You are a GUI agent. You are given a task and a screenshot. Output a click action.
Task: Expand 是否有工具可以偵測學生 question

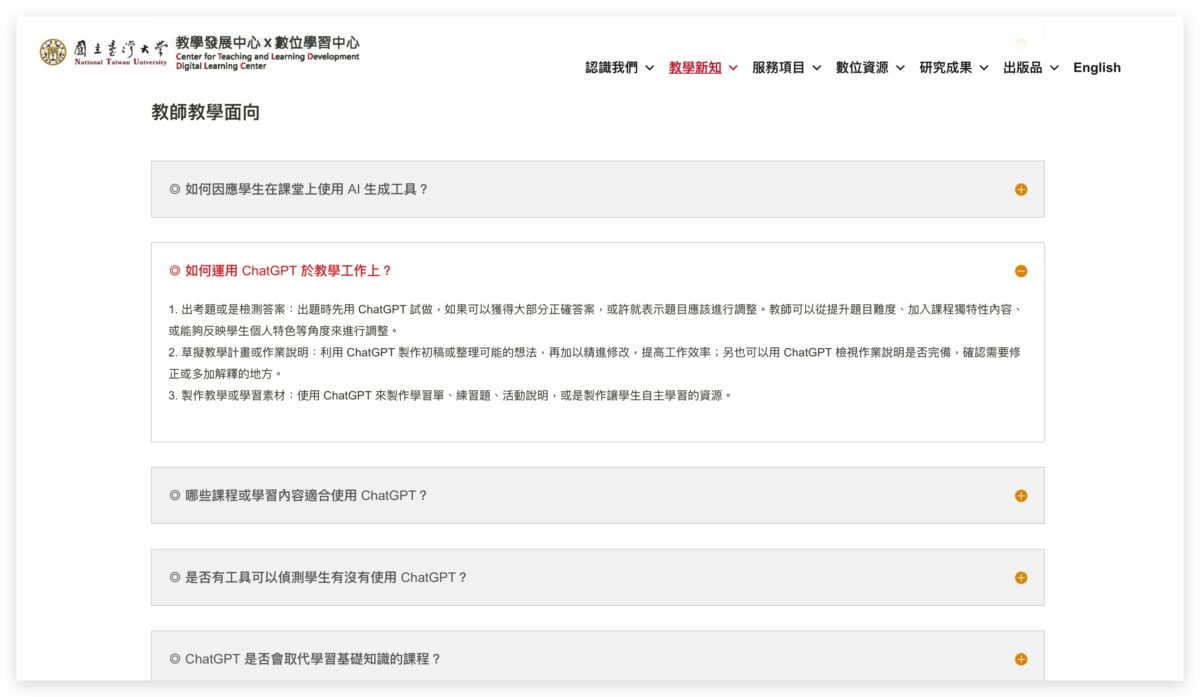(598, 577)
